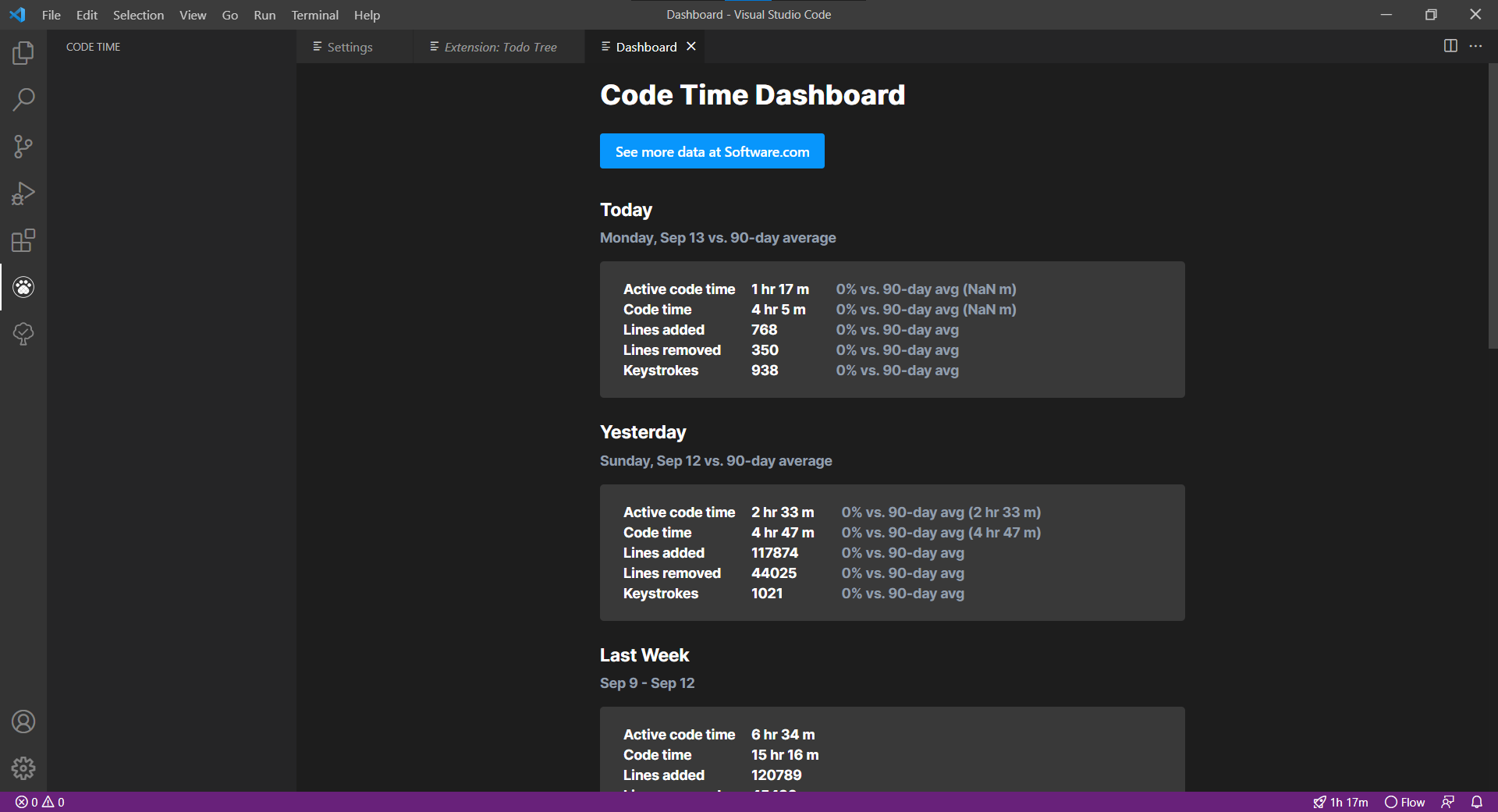Open the Terminal menu

pos(314,15)
